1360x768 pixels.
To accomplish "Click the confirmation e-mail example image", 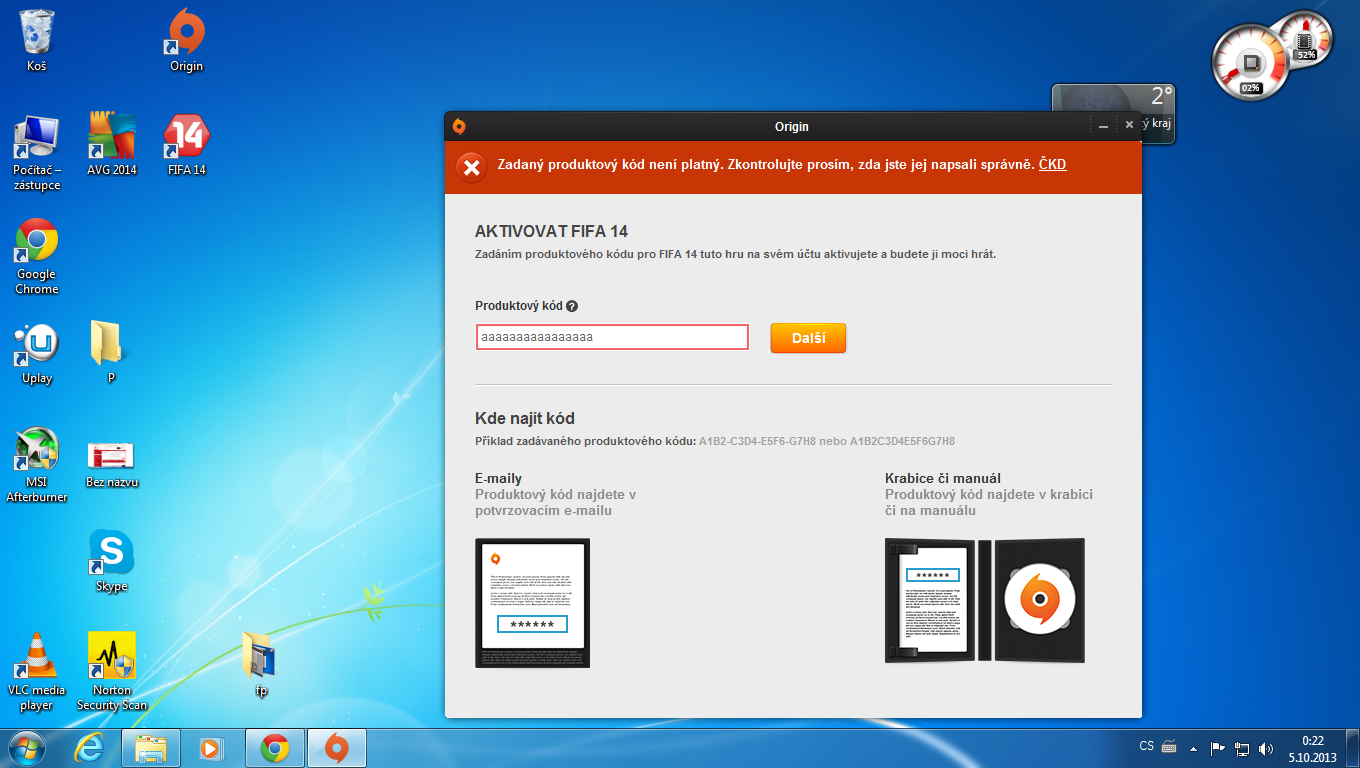I will [x=532, y=603].
